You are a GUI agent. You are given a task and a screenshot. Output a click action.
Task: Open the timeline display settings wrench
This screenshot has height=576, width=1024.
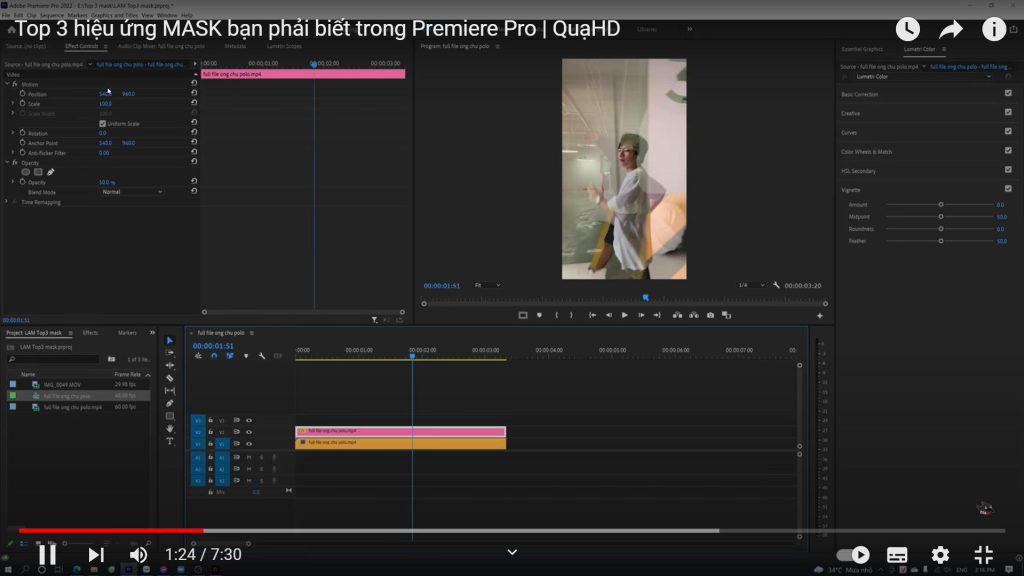tap(262, 355)
